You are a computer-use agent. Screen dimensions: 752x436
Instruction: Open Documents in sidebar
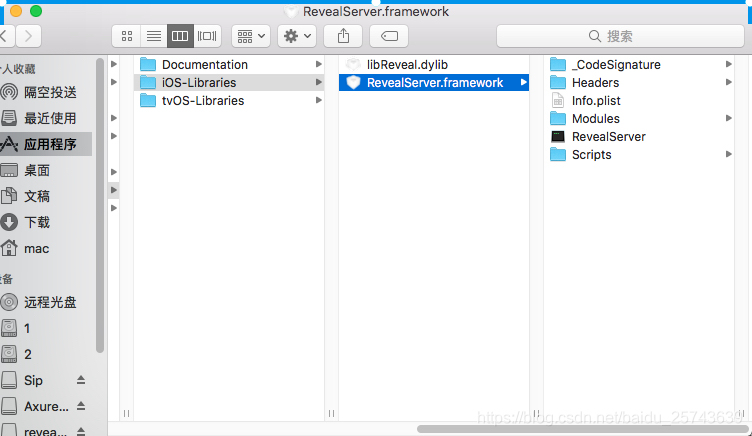point(46,196)
